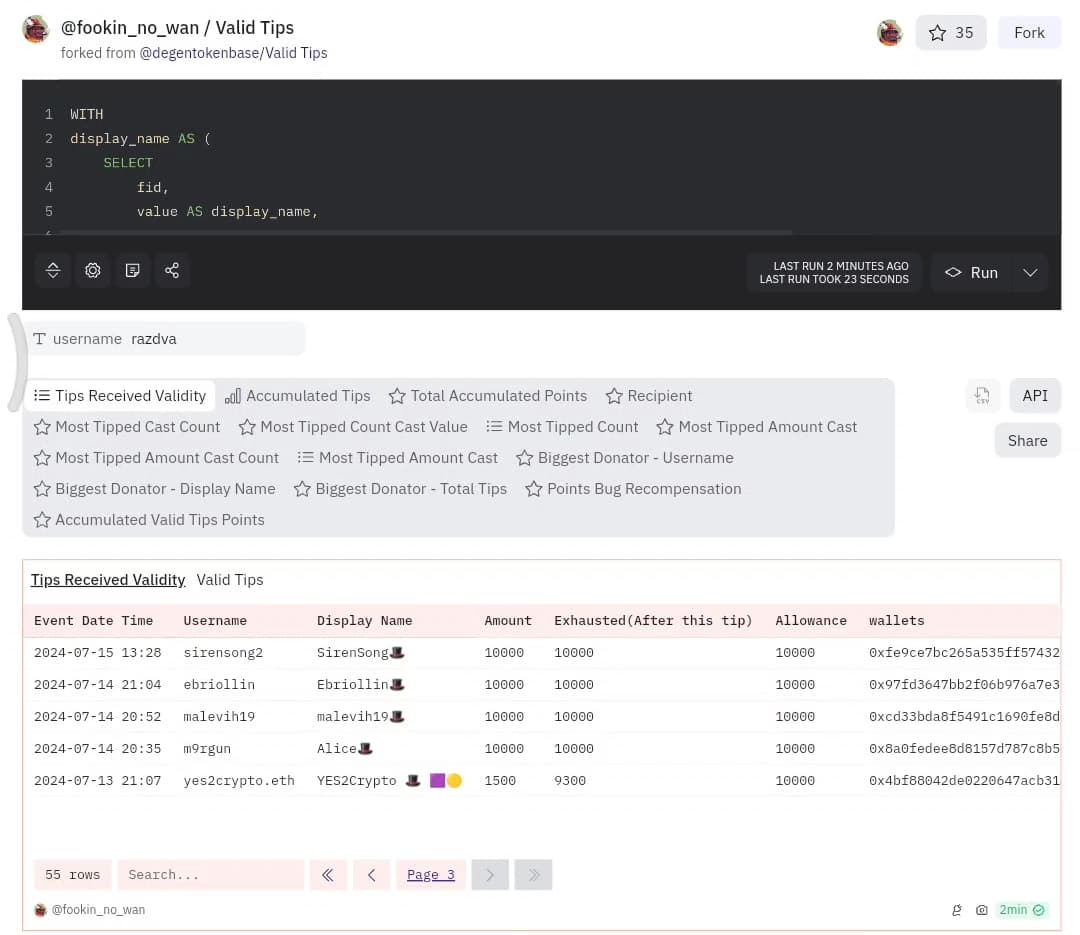Click the wallets column header
Viewport: 1080px width, 935px height.
[x=896, y=621]
